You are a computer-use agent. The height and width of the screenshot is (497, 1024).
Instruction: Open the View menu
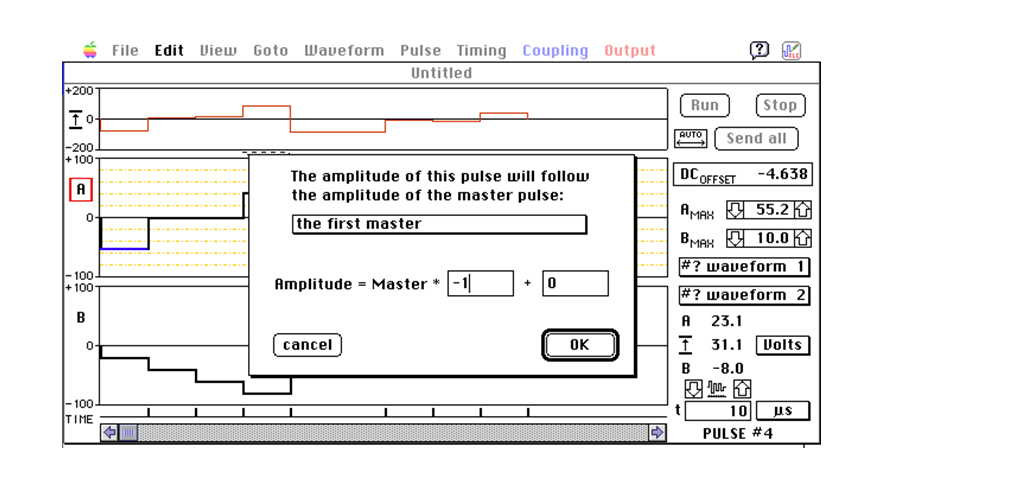[218, 50]
